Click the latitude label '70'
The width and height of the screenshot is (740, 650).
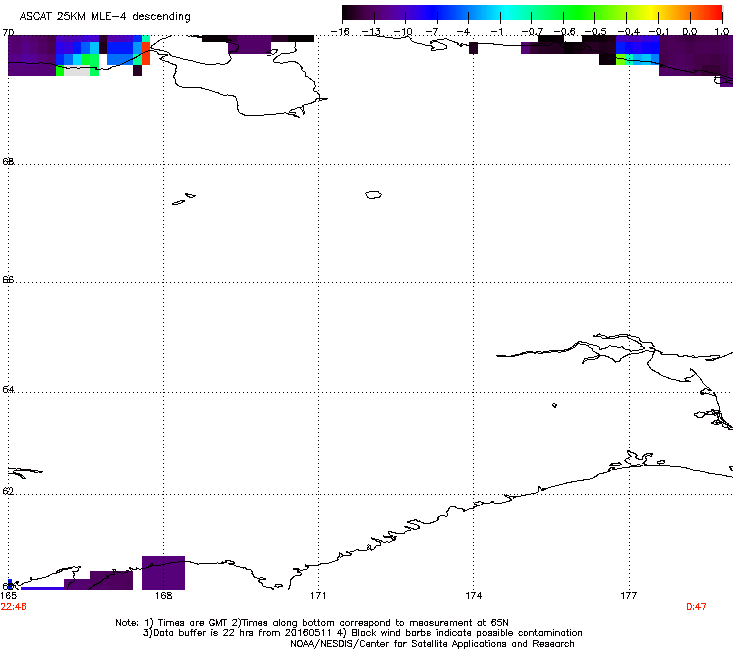[8, 32]
